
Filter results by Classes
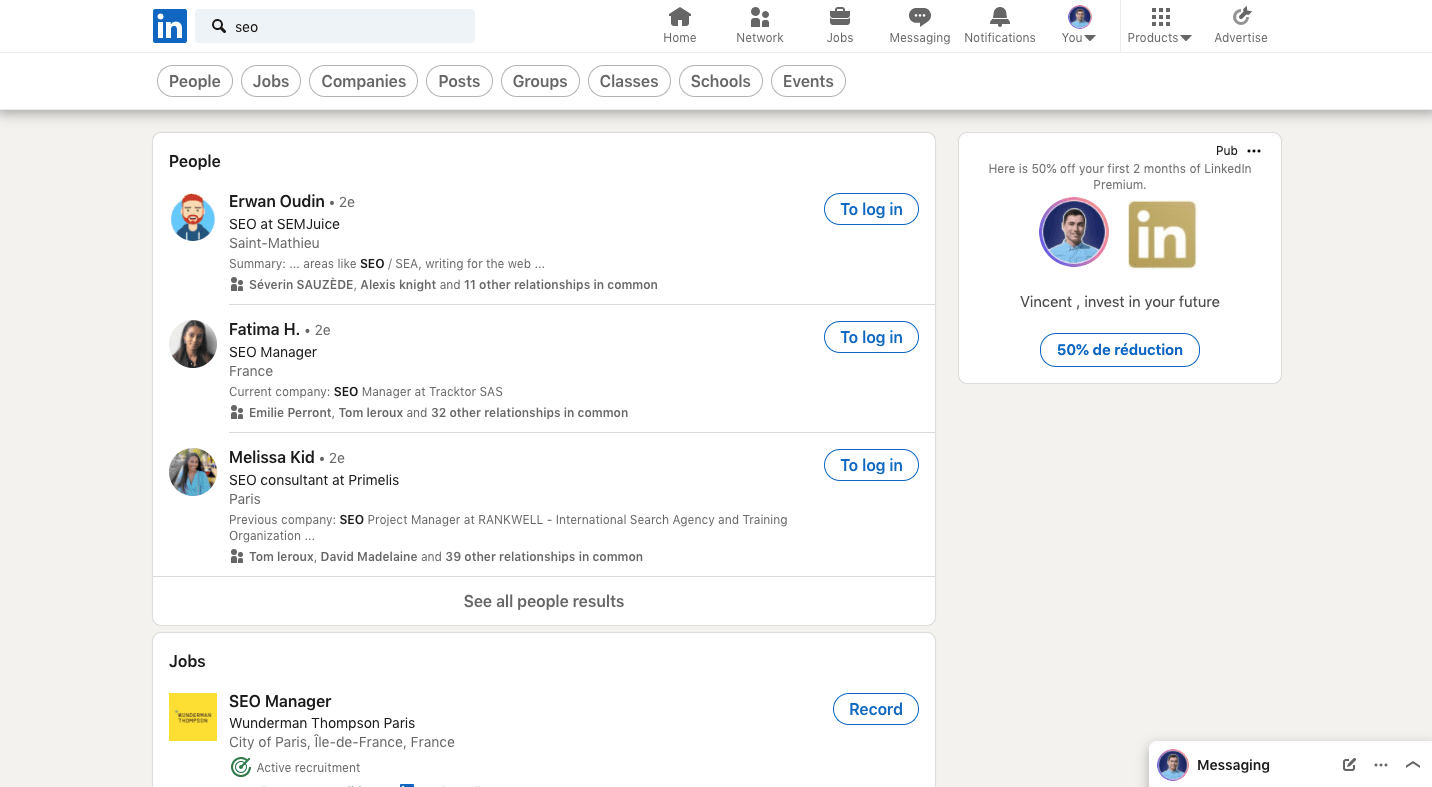click(x=629, y=82)
